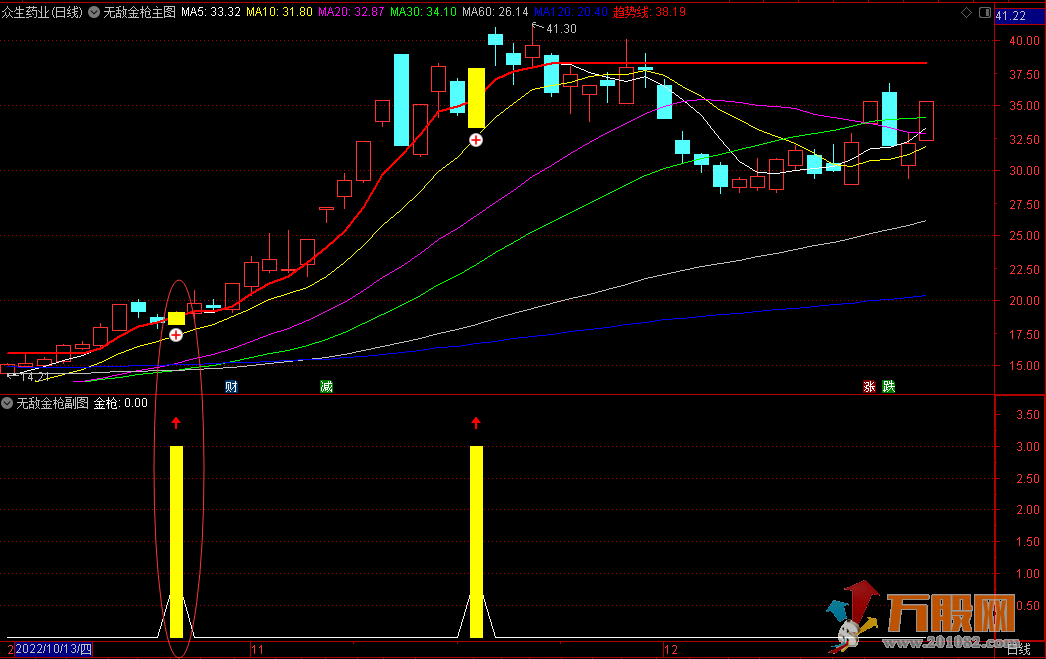Select the MA20: 32.87 legend label

pos(351,12)
